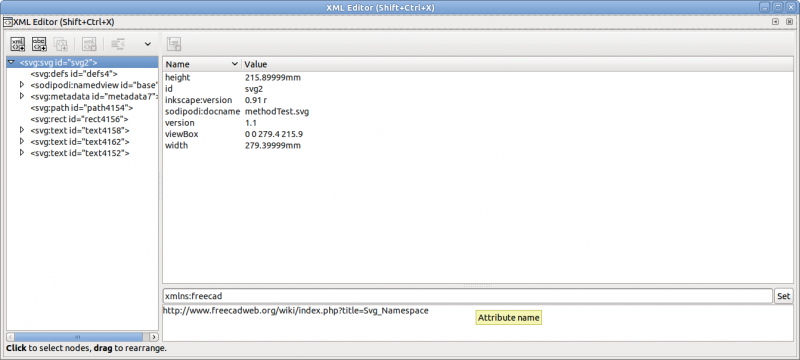The image size is (800, 360).
Task: Click the Delete node icon
Action: 90,44
